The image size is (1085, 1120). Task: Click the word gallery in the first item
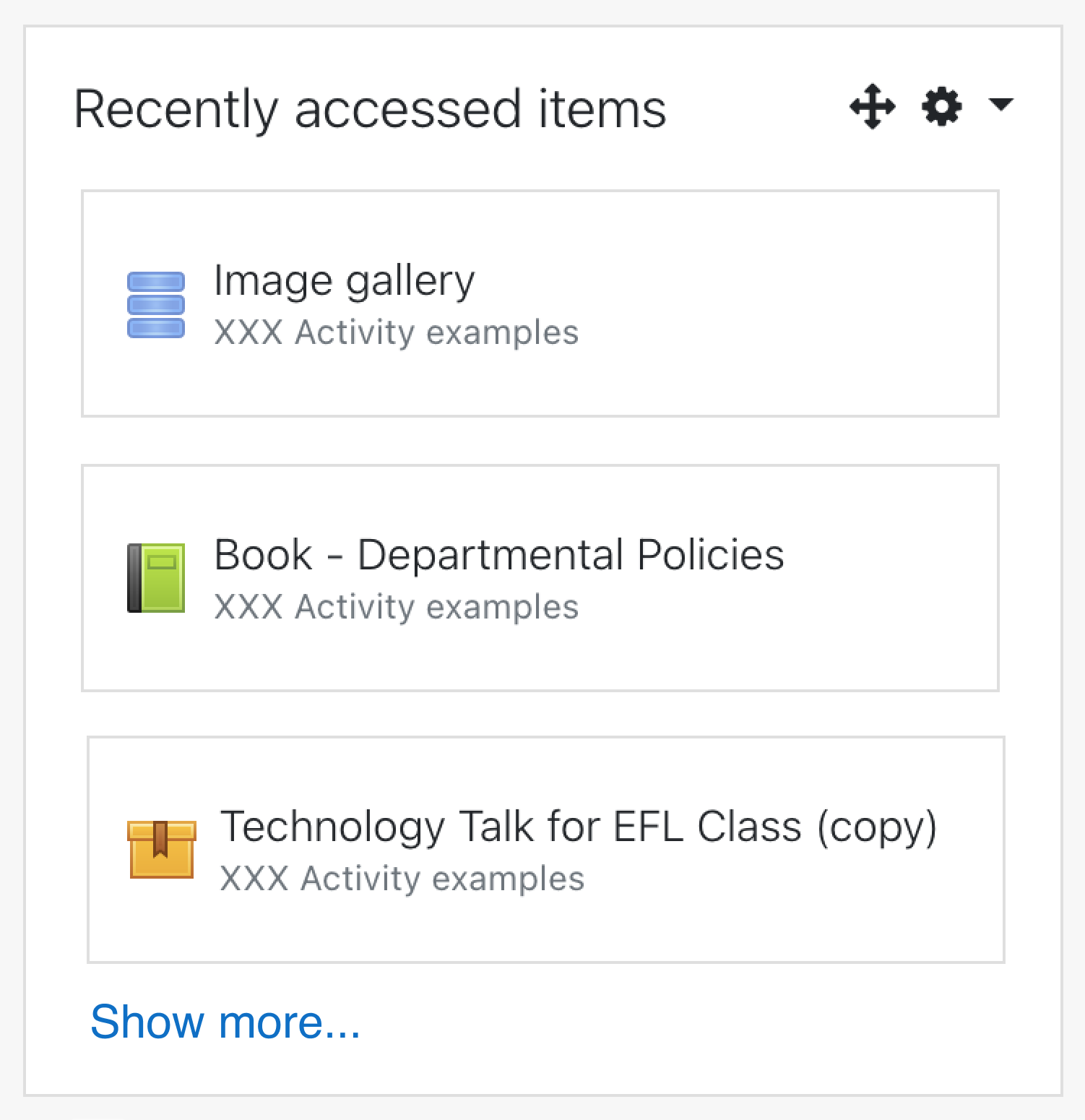(x=410, y=282)
